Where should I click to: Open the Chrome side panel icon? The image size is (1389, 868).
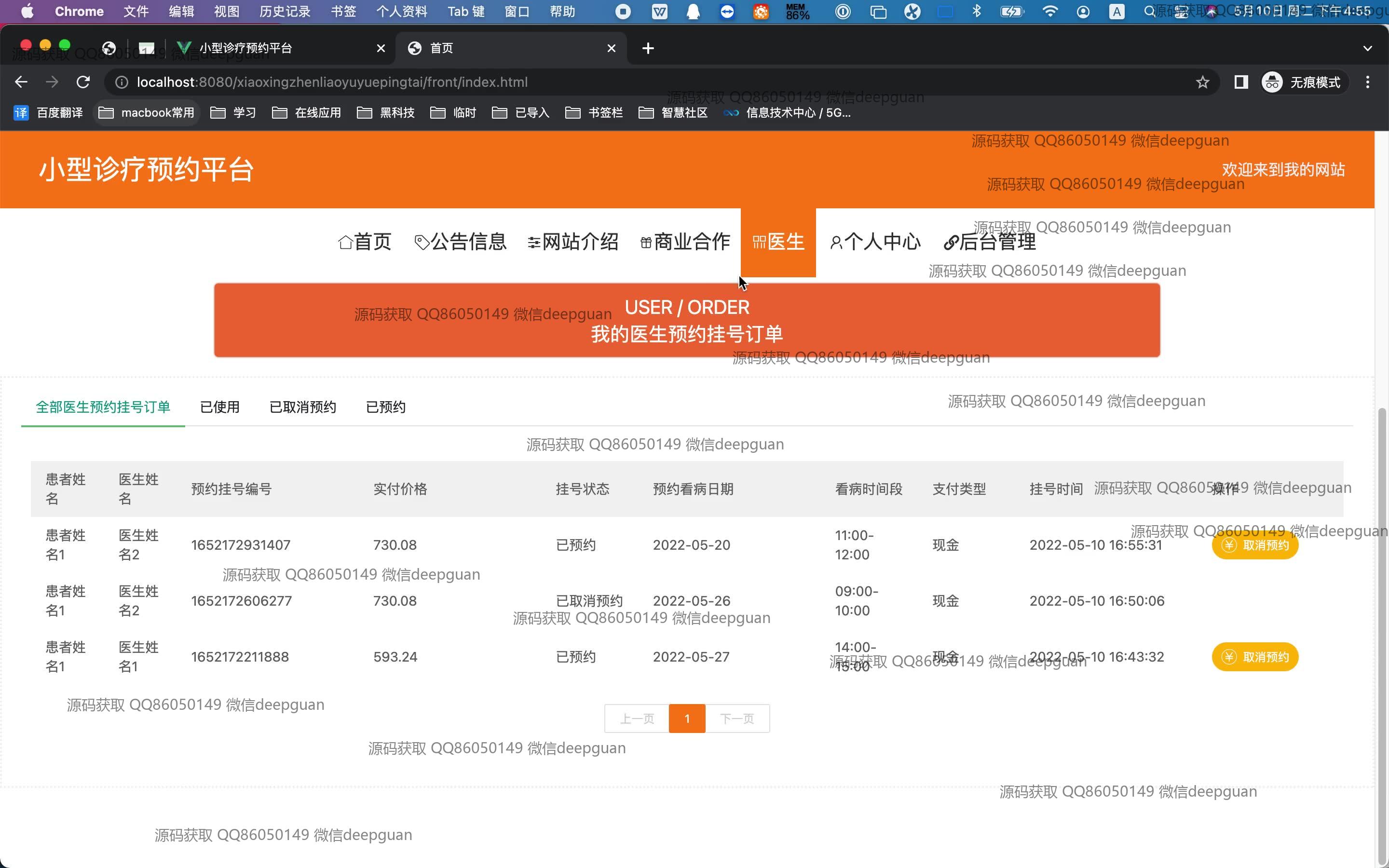pos(1241,82)
